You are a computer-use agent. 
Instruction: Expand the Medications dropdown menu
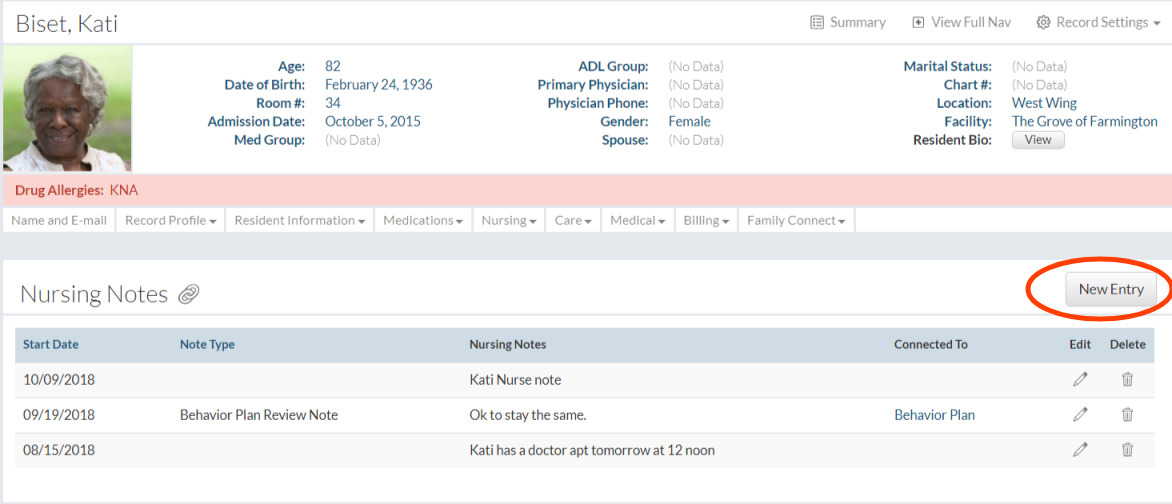(422, 221)
